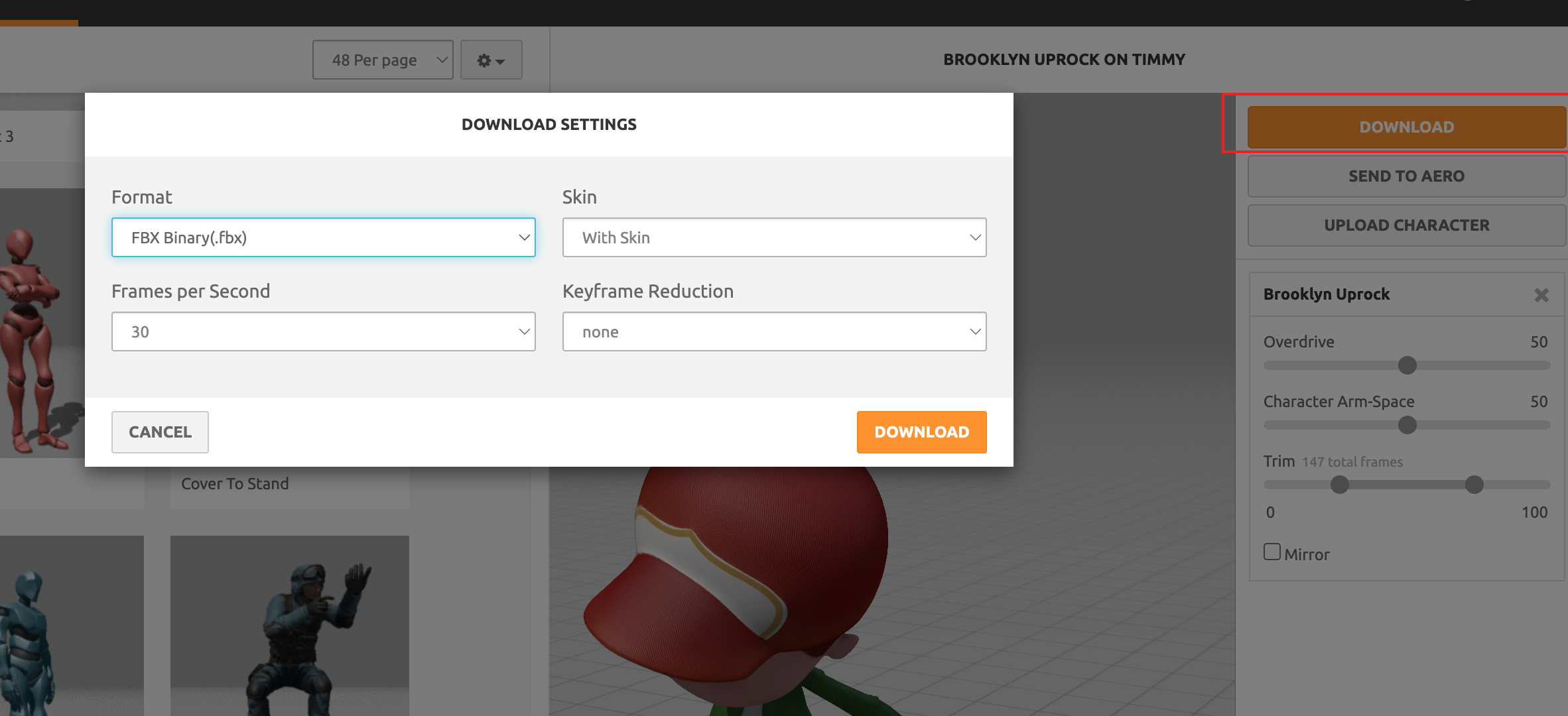Screen dimensions: 1568x716
Task: Click the 147 total frames label
Action: point(1352,462)
